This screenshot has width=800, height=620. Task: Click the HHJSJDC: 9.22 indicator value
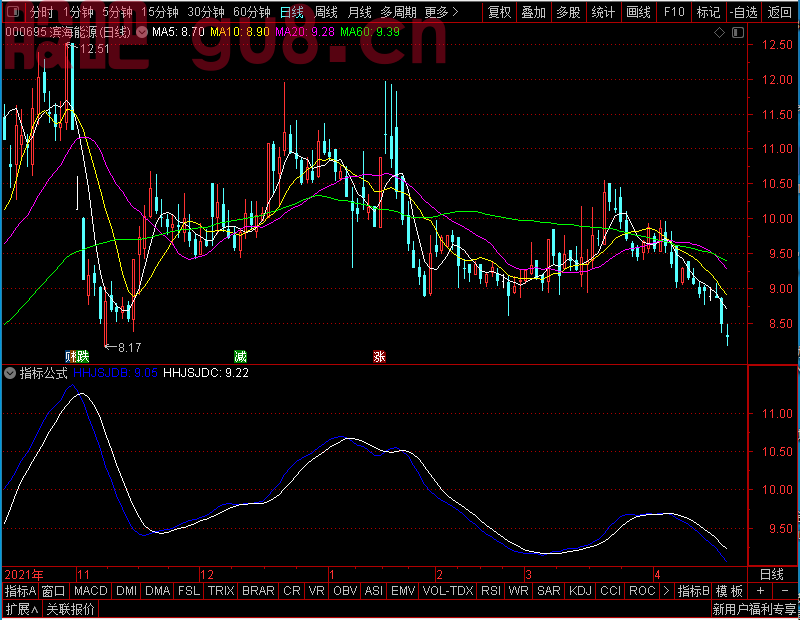pos(206,373)
